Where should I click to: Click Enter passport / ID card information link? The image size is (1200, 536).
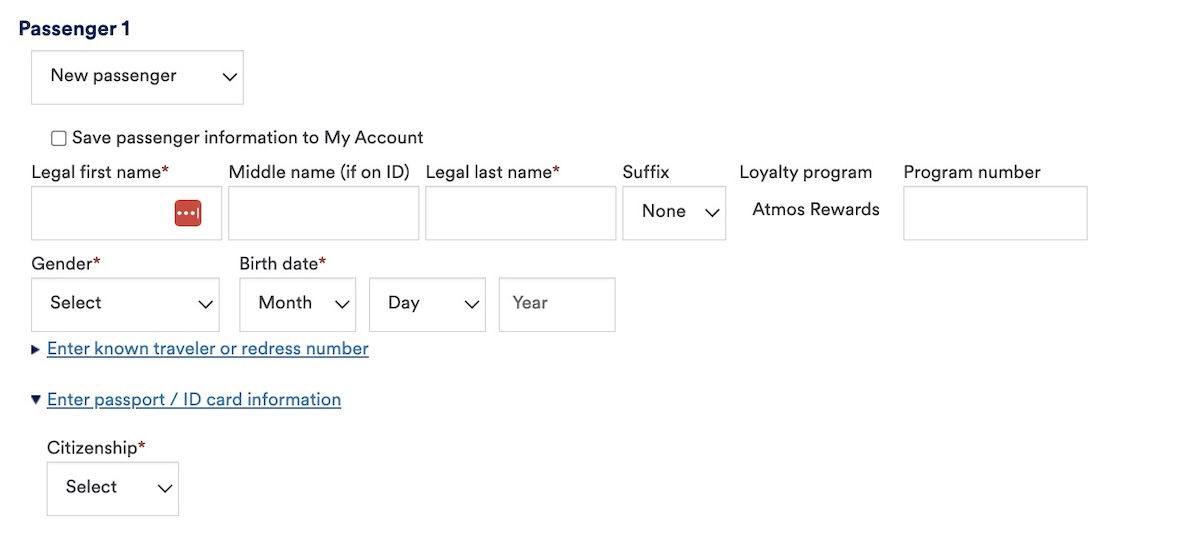point(194,400)
